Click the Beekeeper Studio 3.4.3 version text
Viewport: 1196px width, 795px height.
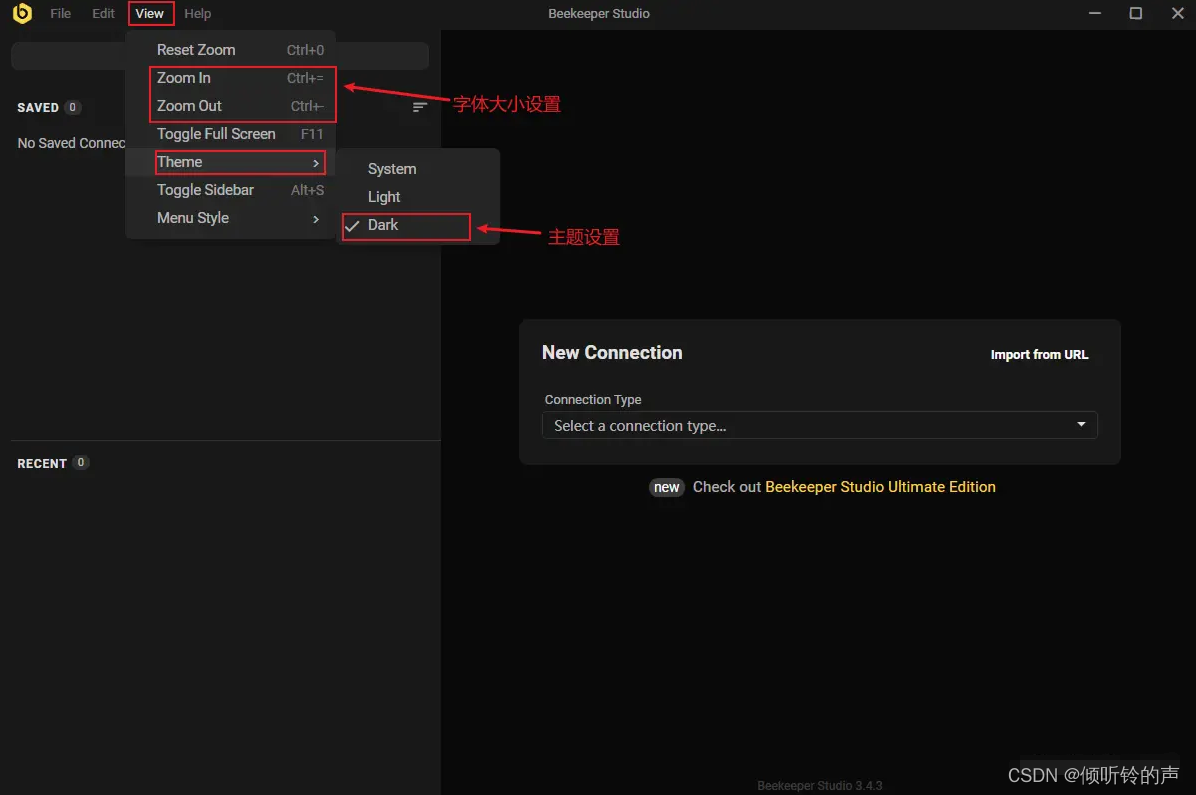point(819,786)
